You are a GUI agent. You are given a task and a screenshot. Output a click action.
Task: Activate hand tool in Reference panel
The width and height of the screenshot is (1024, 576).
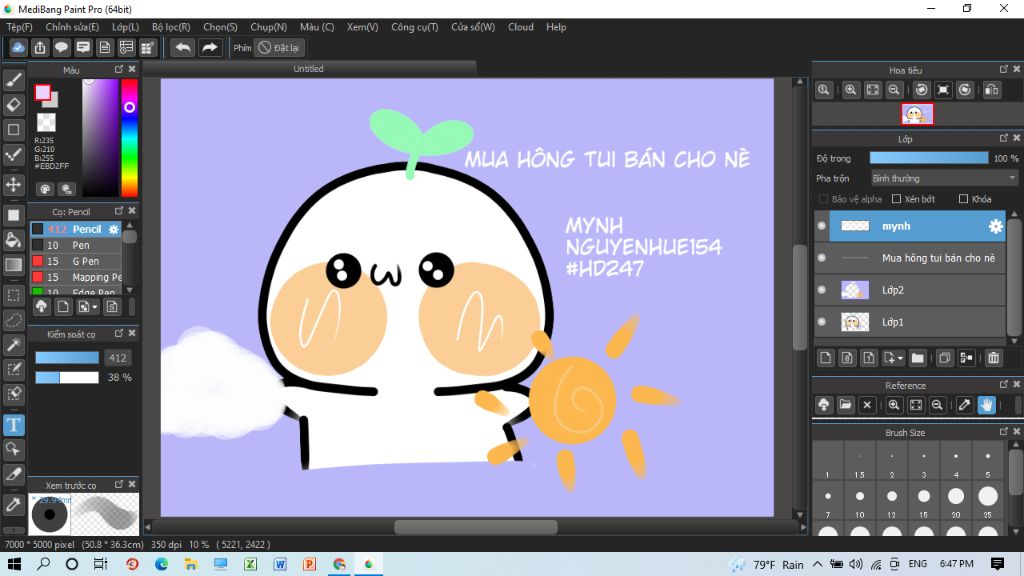pyautogui.click(x=986, y=405)
